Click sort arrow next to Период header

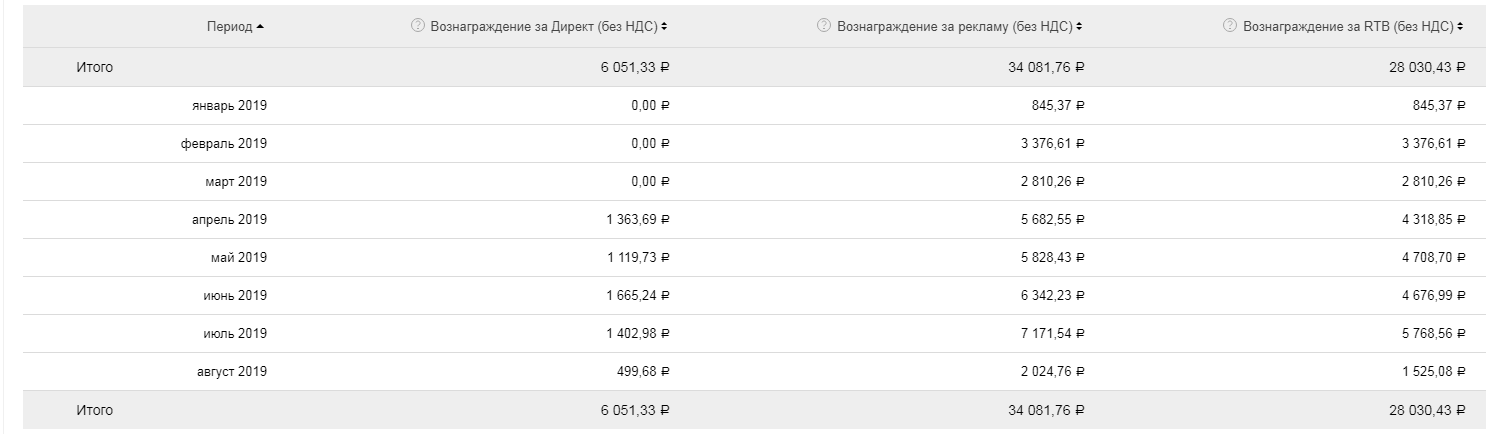click(260, 25)
